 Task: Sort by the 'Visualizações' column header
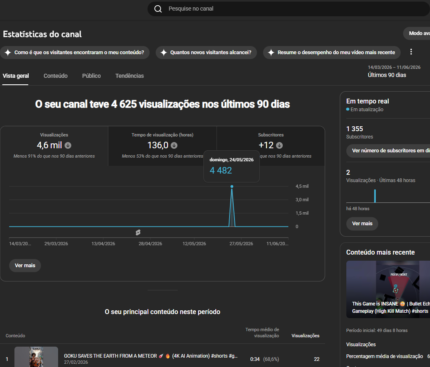(x=305, y=336)
